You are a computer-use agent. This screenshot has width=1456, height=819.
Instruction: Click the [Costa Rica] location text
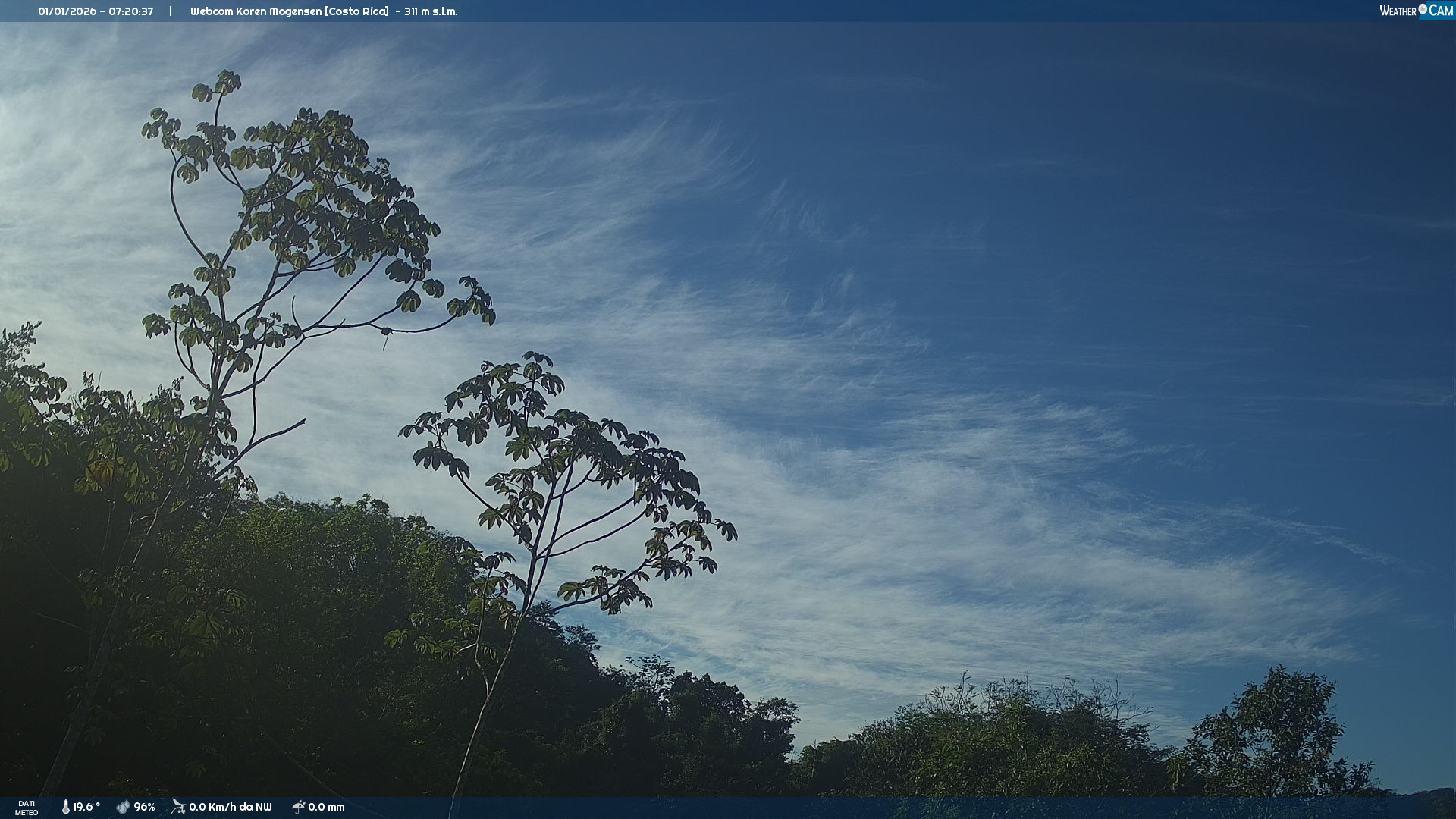pyautogui.click(x=356, y=11)
